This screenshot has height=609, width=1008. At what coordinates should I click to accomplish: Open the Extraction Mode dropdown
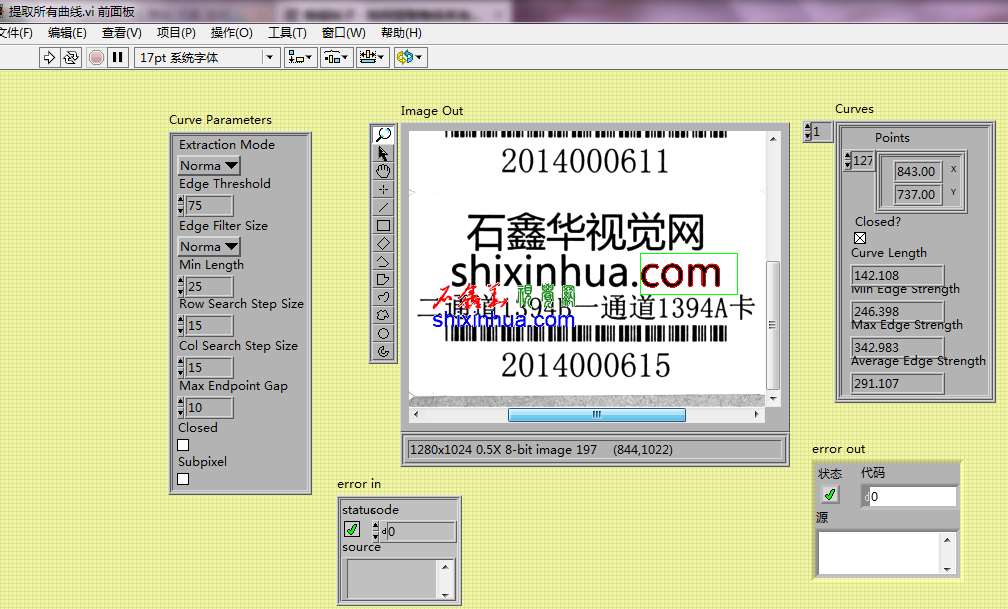(209, 165)
